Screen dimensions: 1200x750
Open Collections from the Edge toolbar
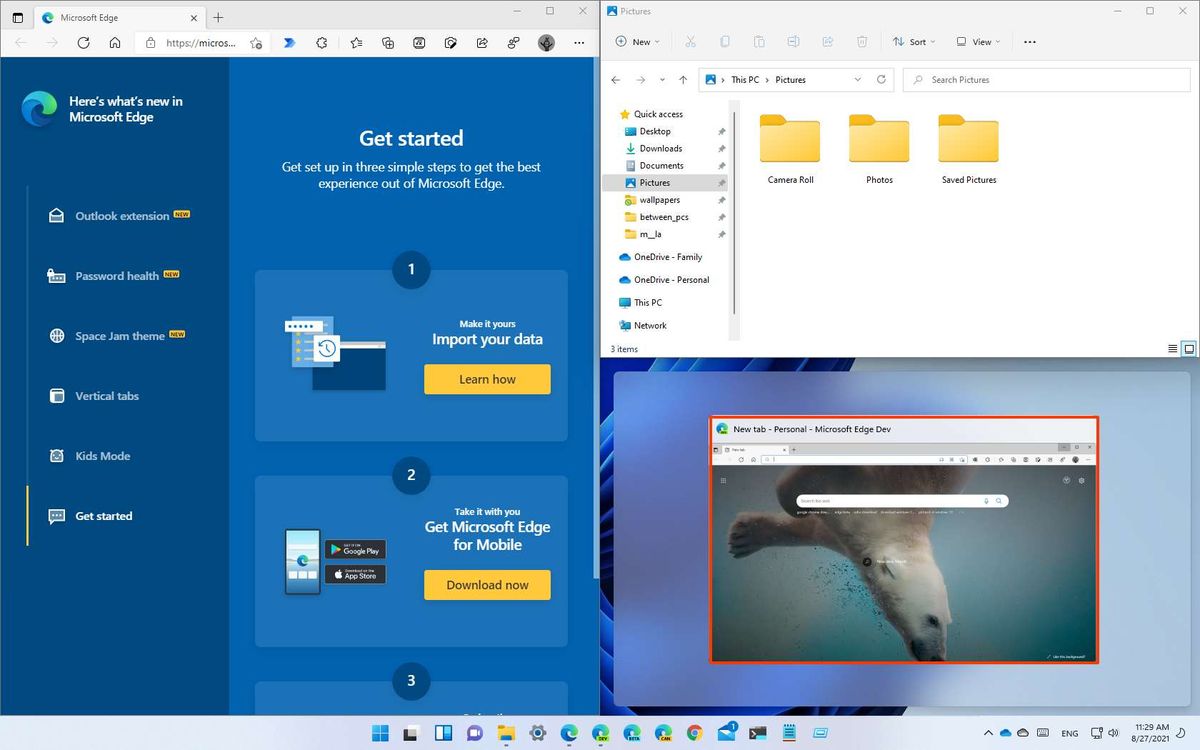coord(388,43)
